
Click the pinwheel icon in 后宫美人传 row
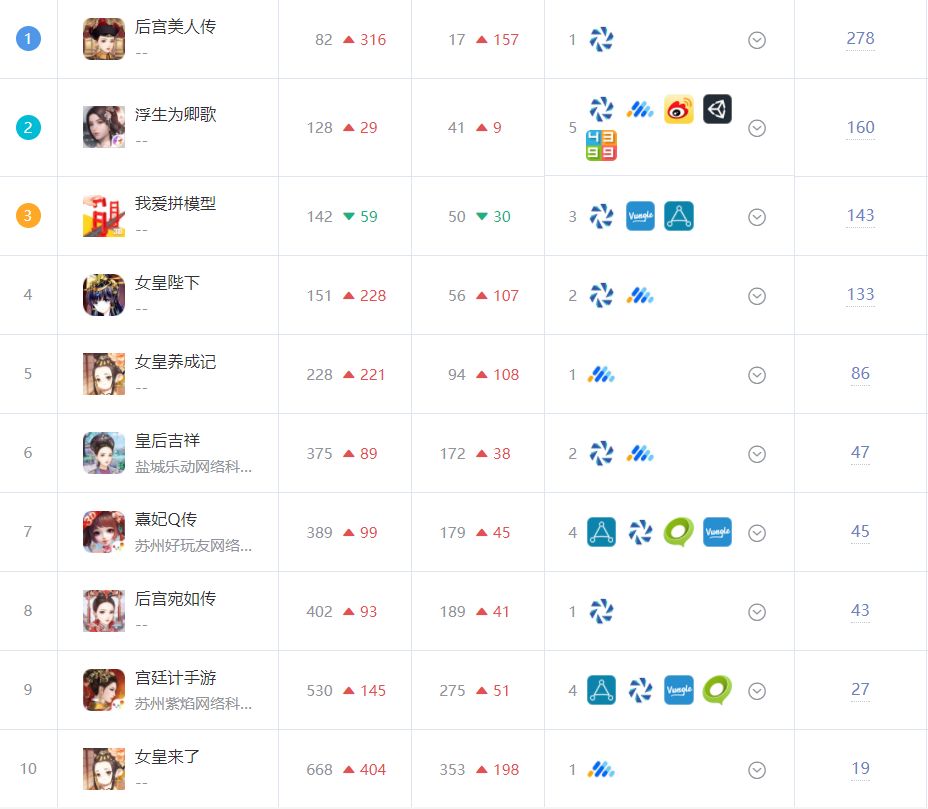[x=601, y=40]
